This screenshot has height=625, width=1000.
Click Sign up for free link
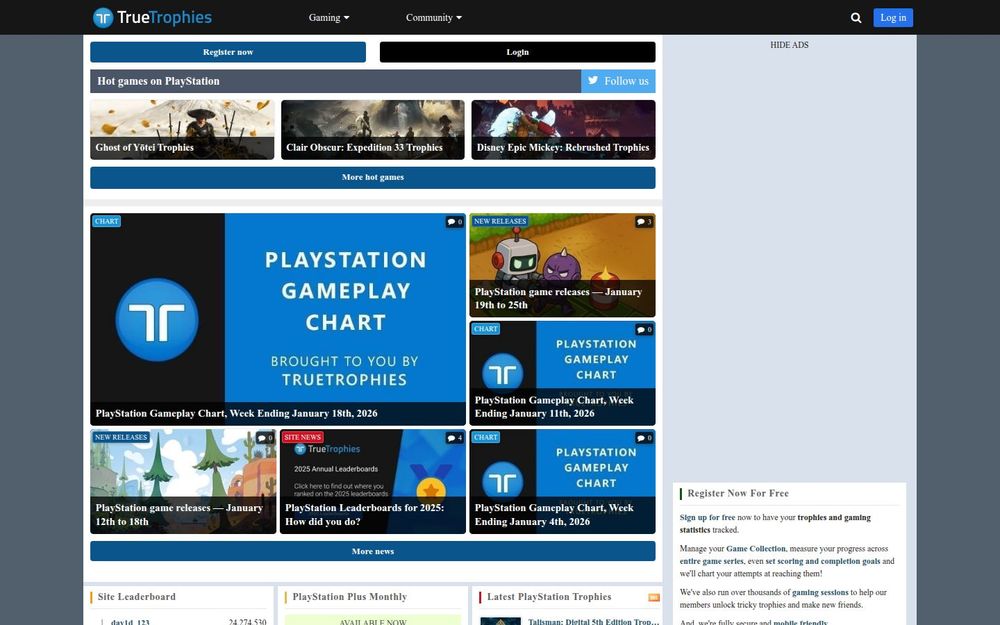[707, 518]
